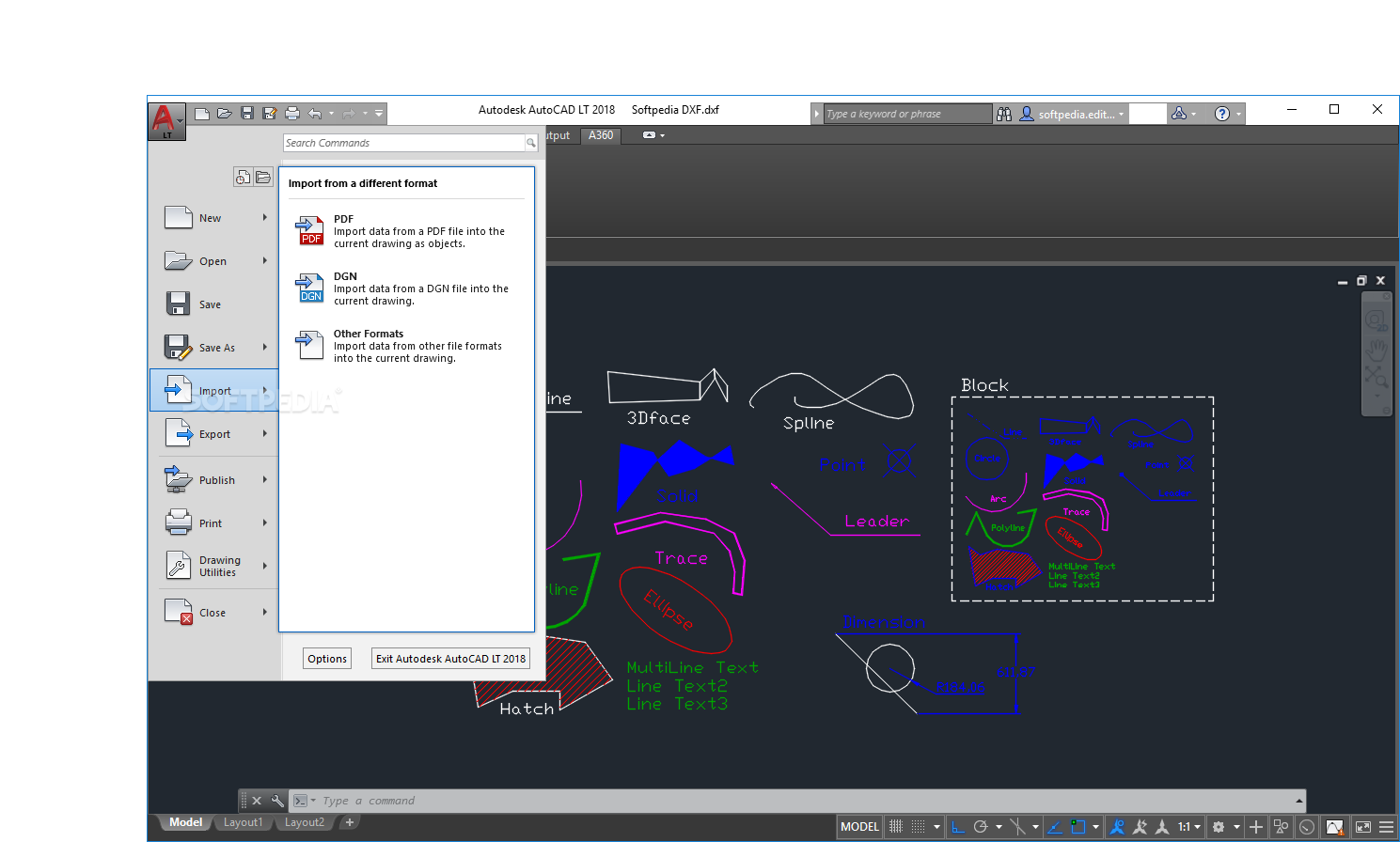
Task: Toggle Isometric drafting in status bar
Action: [x=1017, y=827]
